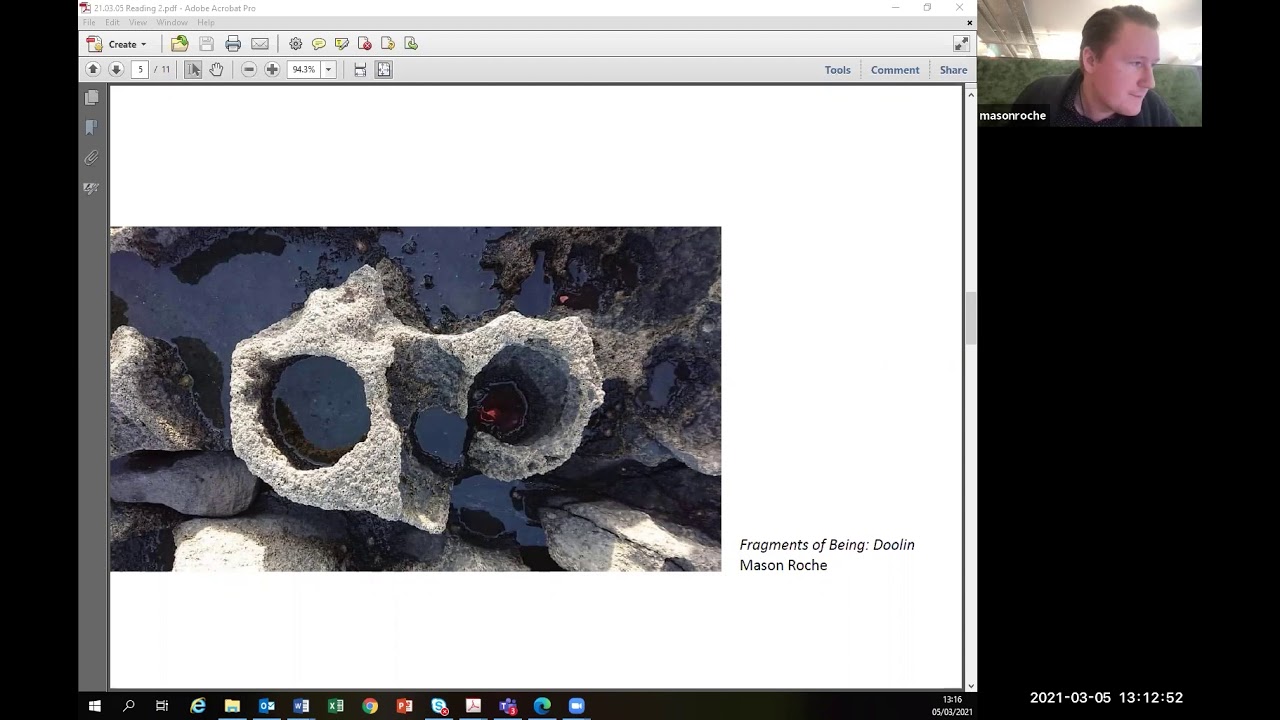
Task: Click the Save disk icon
Action: point(206,44)
